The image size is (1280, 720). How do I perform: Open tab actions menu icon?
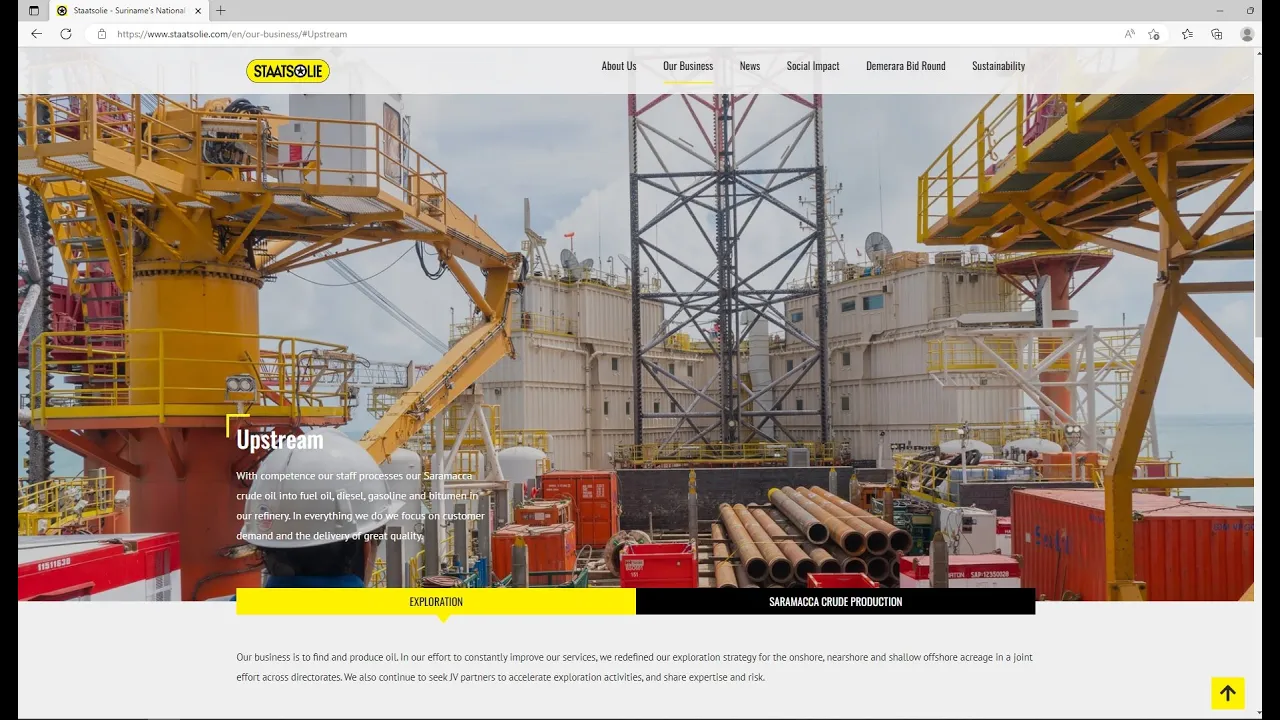coord(34,10)
